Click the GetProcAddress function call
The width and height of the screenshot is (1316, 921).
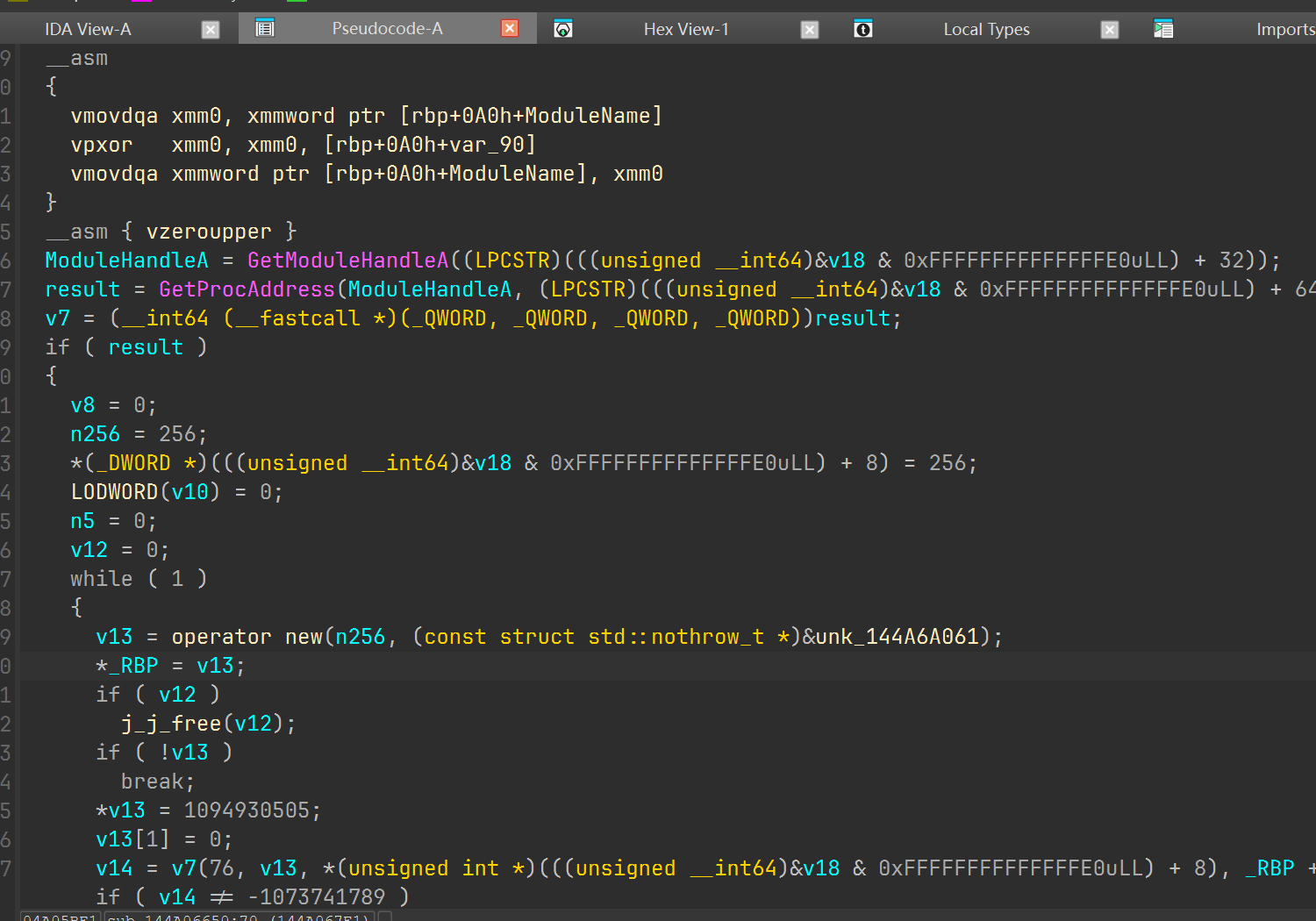[247, 289]
